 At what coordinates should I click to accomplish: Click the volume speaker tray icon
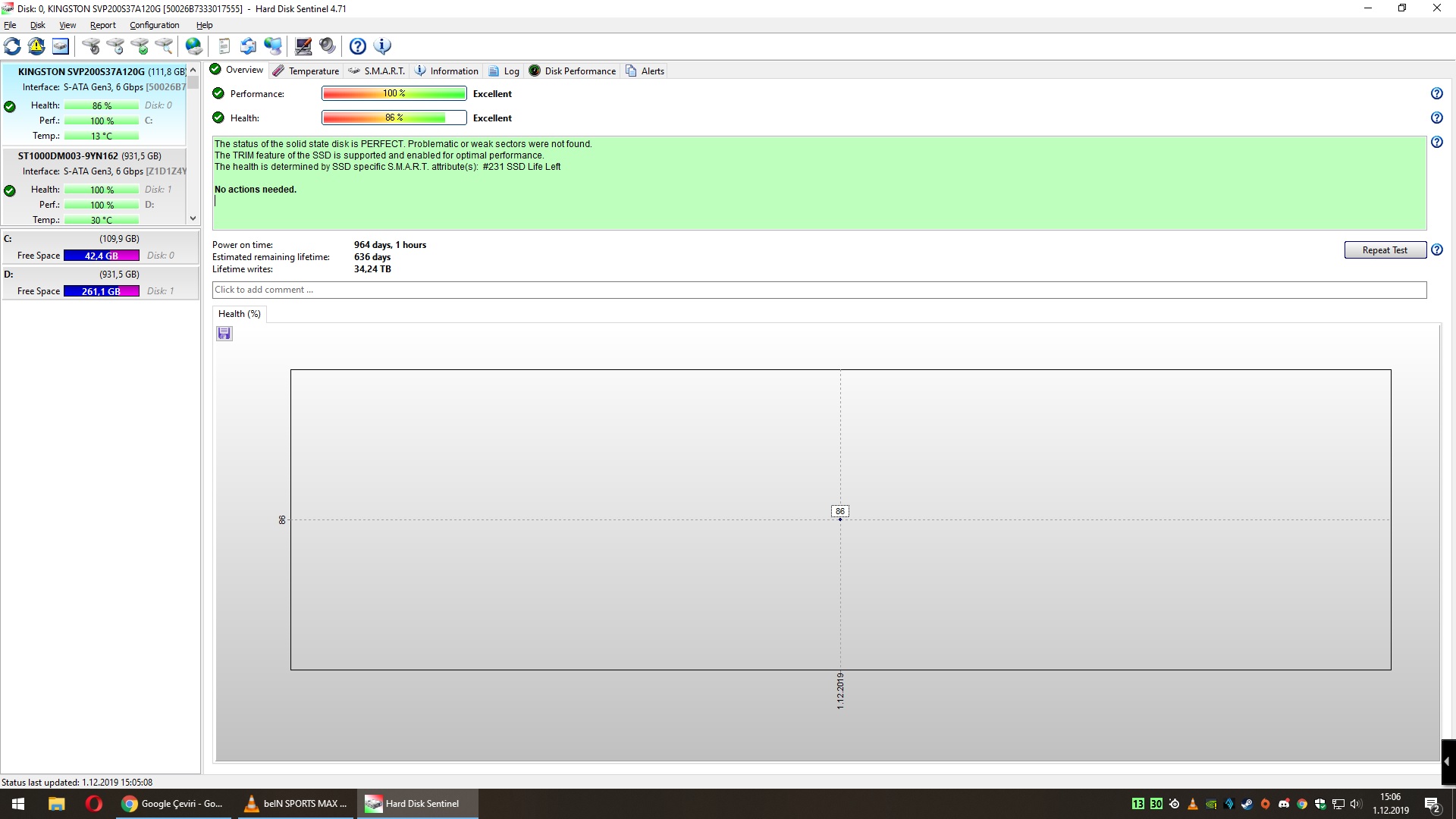(x=1357, y=804)
